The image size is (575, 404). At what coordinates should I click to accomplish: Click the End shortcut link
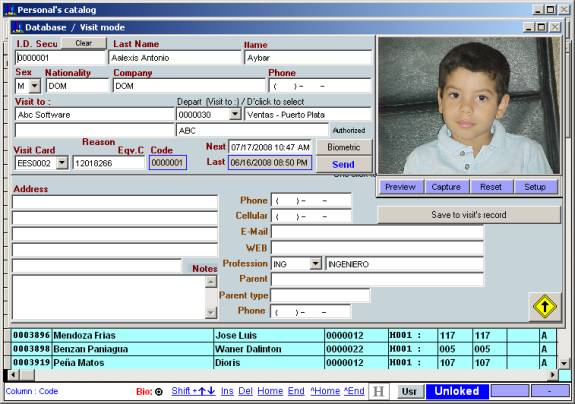[x=296, y=391]
